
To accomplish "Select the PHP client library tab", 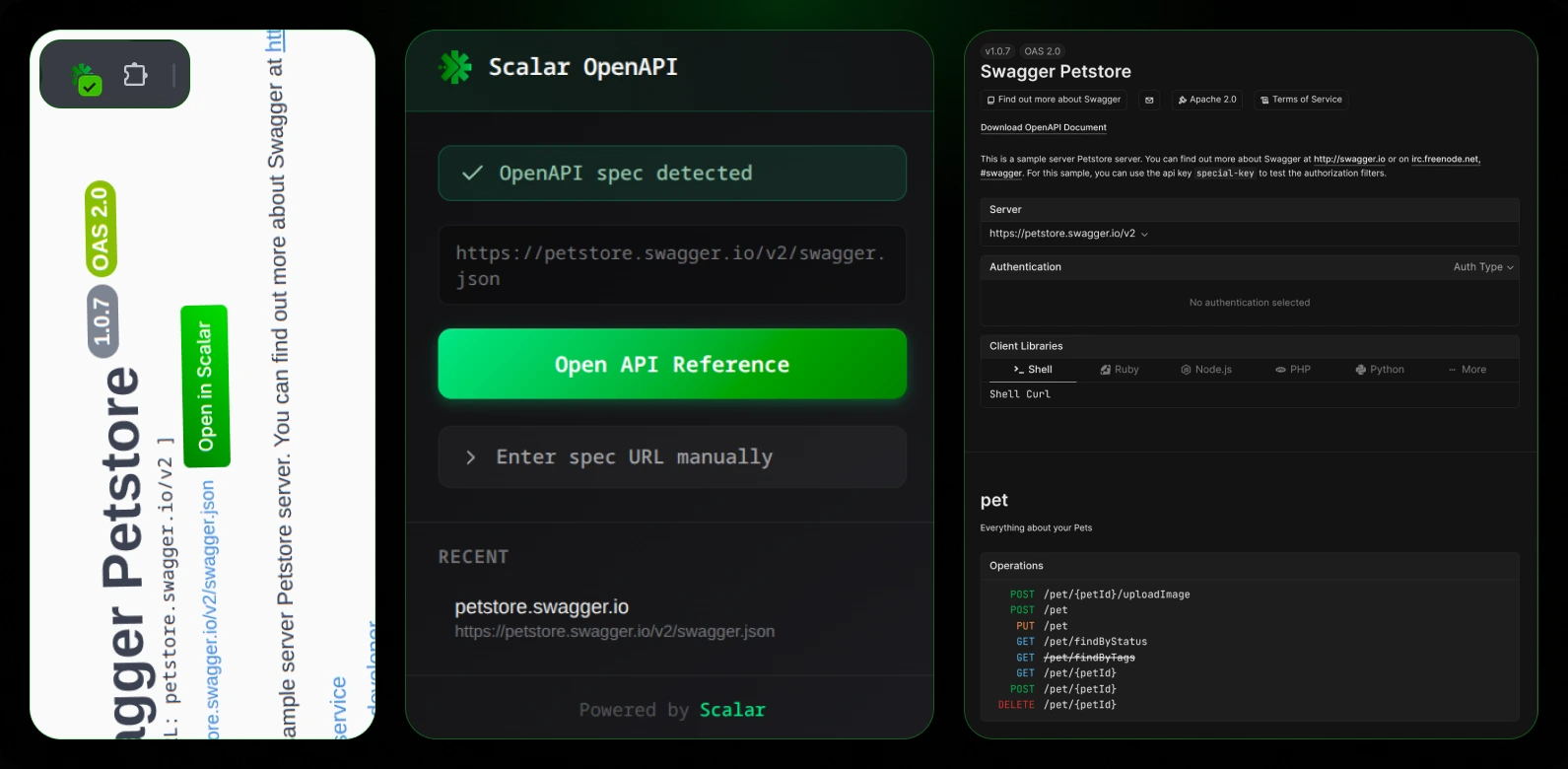I will point(1293,370).
